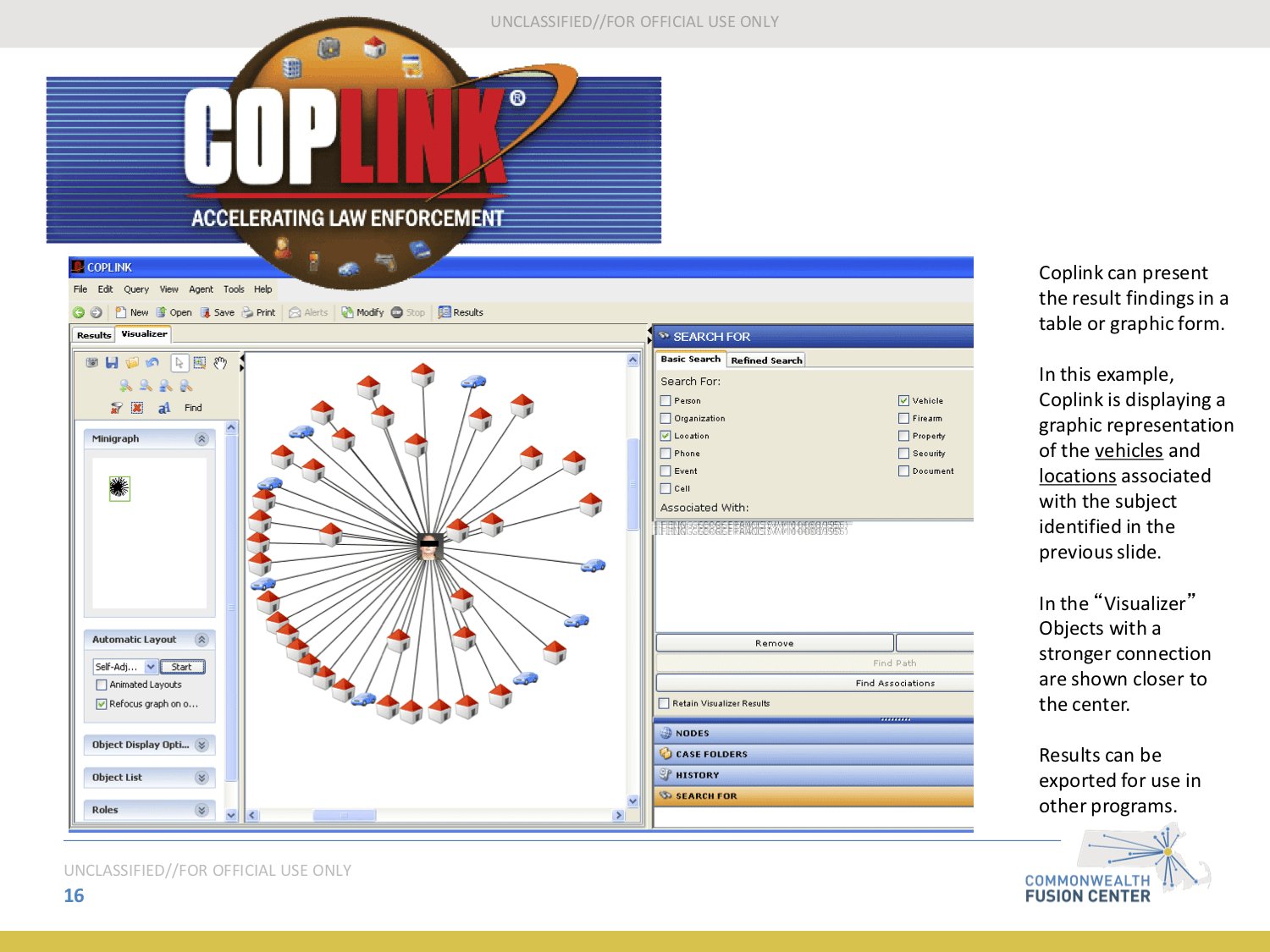Uncheck the Location checkbox
1270x952 pixels.
[665, 436]
